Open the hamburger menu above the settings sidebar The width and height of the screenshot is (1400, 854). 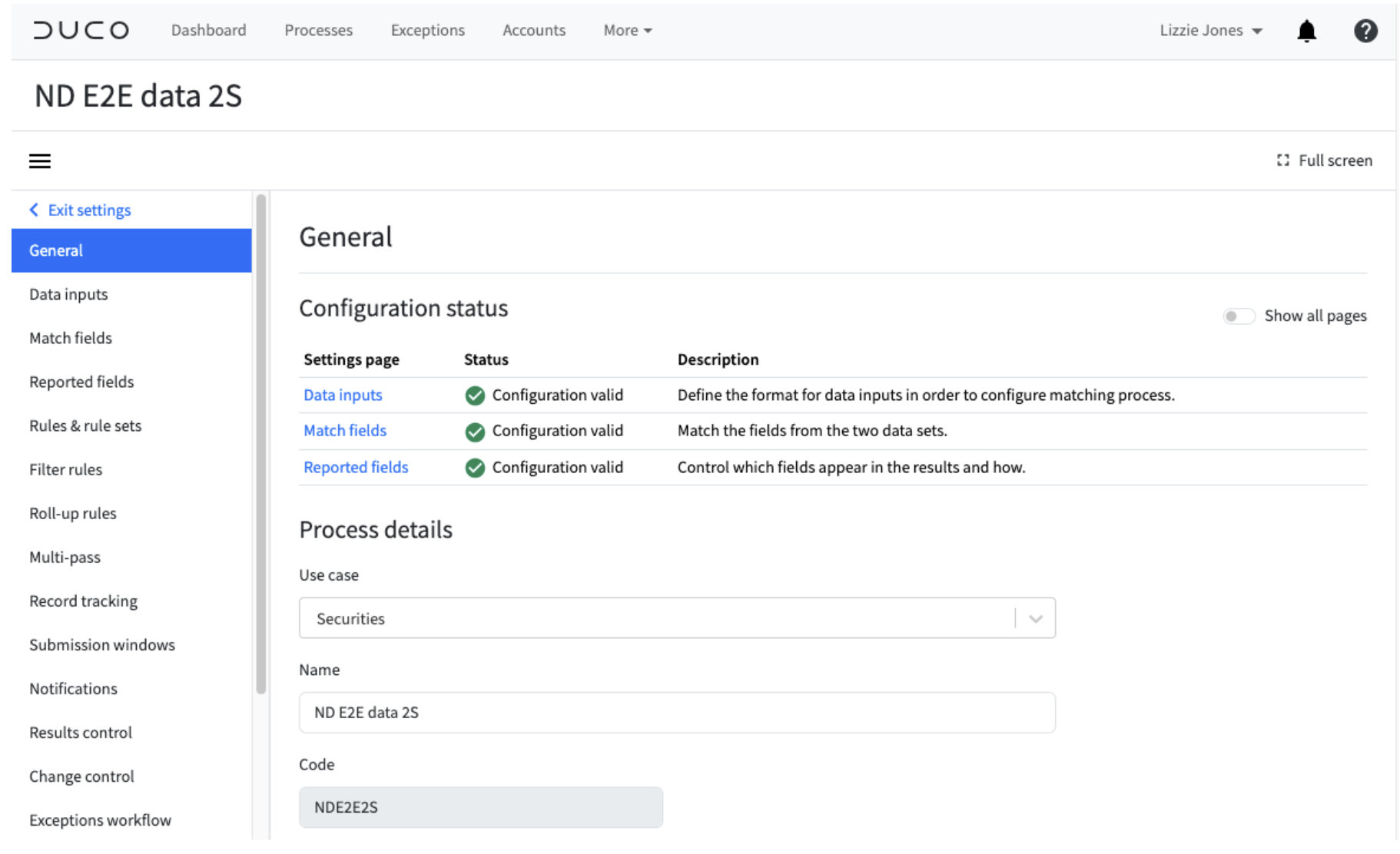pyautogui.click(x=39, y=161)
